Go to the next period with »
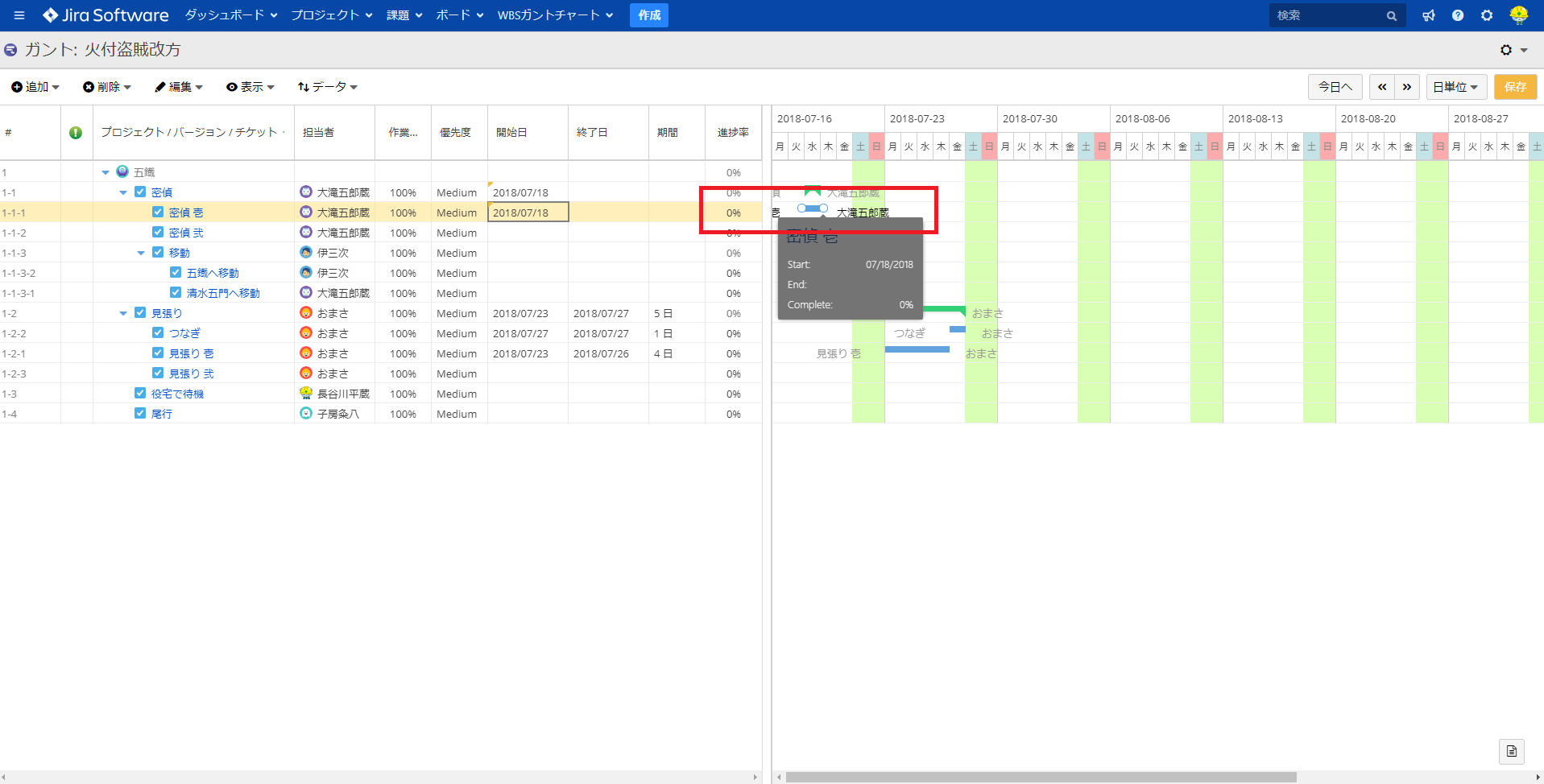 pos(1407,87)
